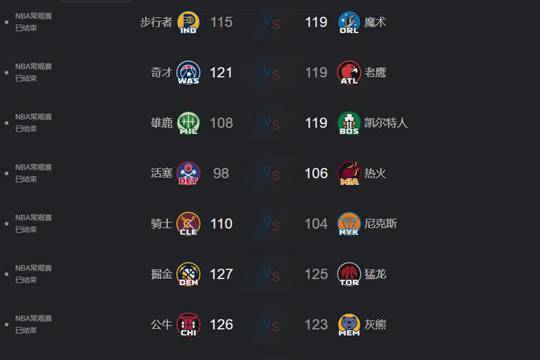Click the Denver Nuggets DEN logo
The width and height of the screenshot is (540, 360).
point(188,274)
